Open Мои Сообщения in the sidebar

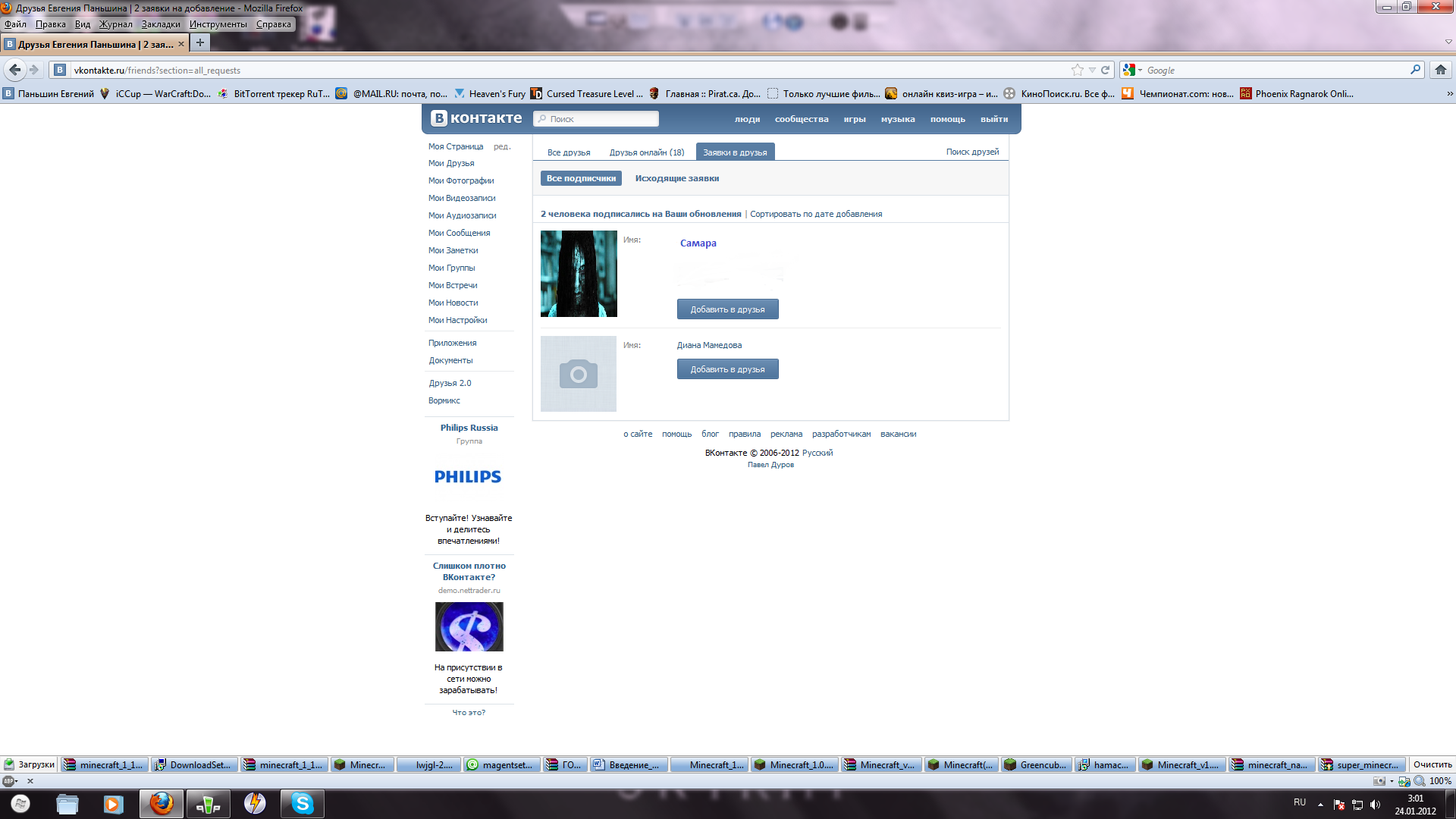[x=459, y=233]
